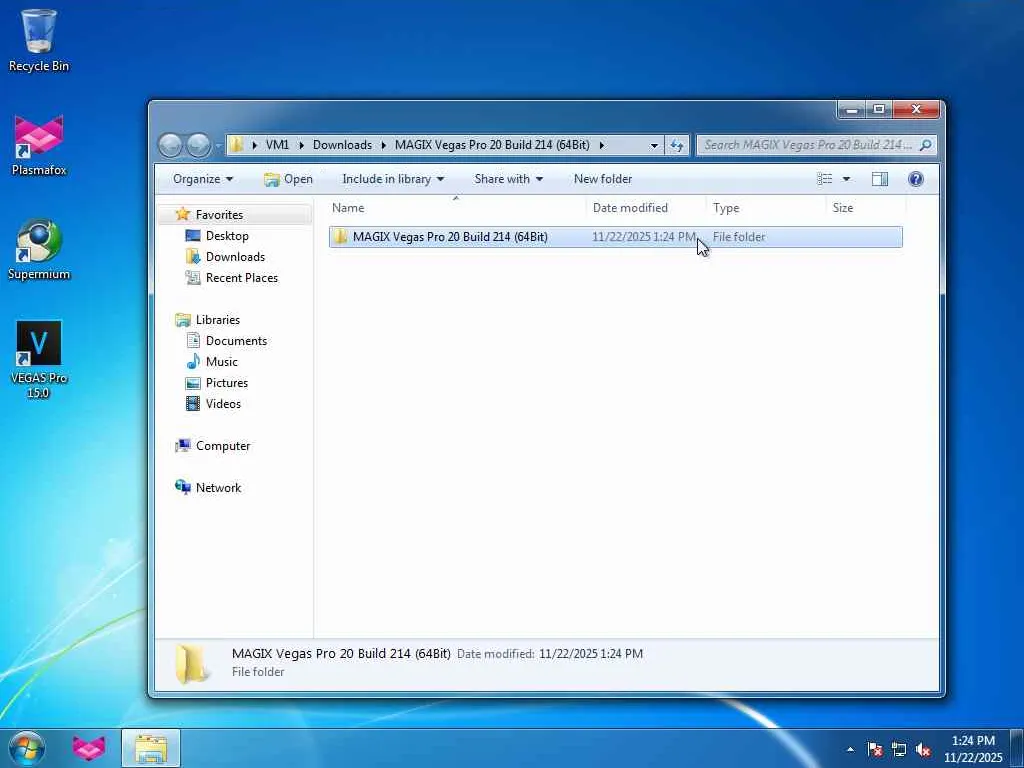
Task: Click the 11/22/2025 1:24 PM date cell
Action: coord(644,237)
